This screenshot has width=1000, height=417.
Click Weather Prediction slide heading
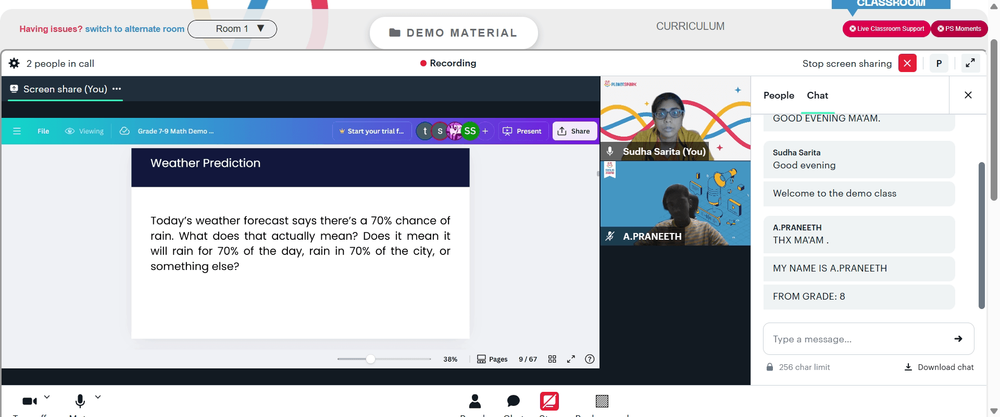[205, 163]
